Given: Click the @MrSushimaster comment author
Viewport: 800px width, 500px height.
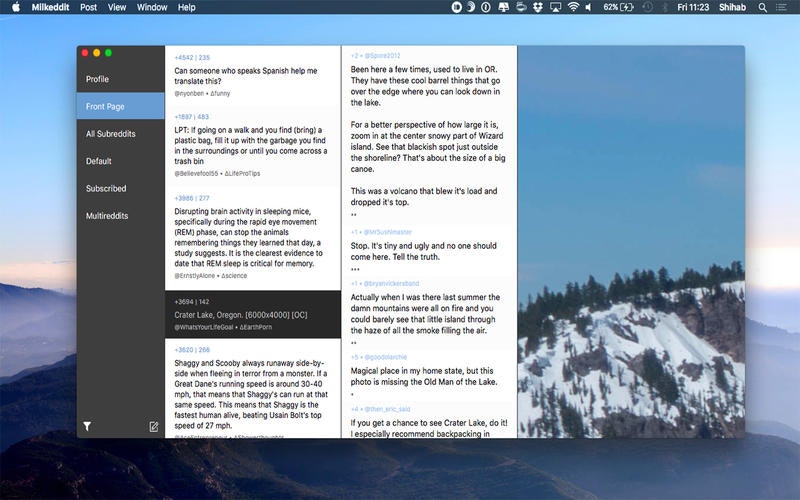Looking at the screenshot, I should click(387, 232).
